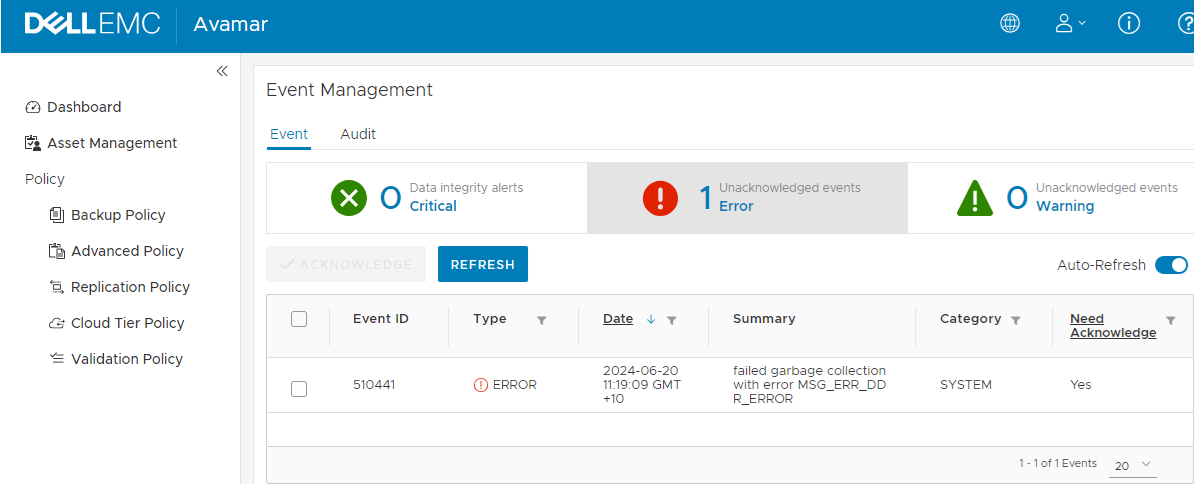Viewport: 1194px width, 487px height.
Task: Click the green Critical alerts icon
Action: coord(349,198)
